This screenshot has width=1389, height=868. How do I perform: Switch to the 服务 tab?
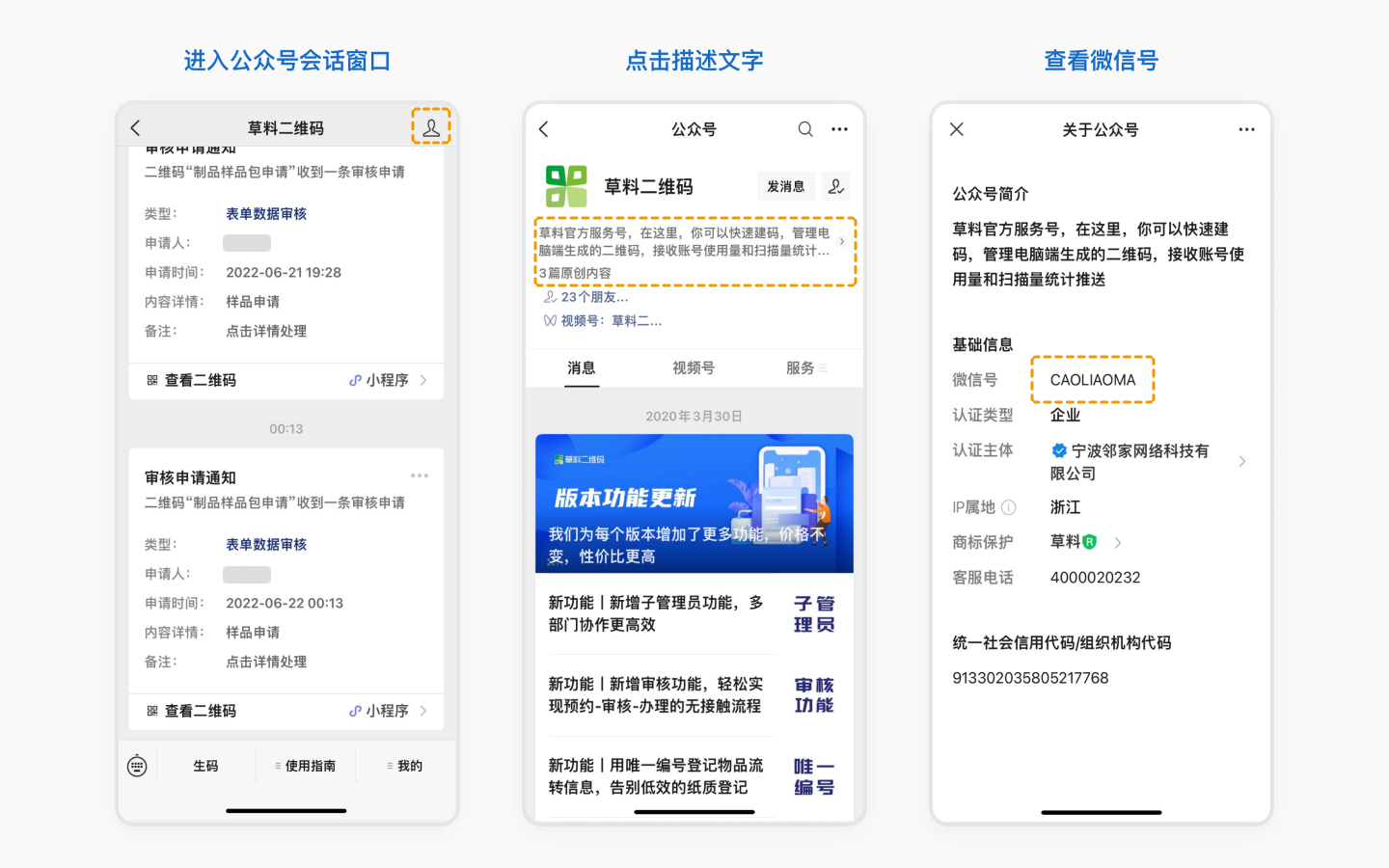coord(806,367)
